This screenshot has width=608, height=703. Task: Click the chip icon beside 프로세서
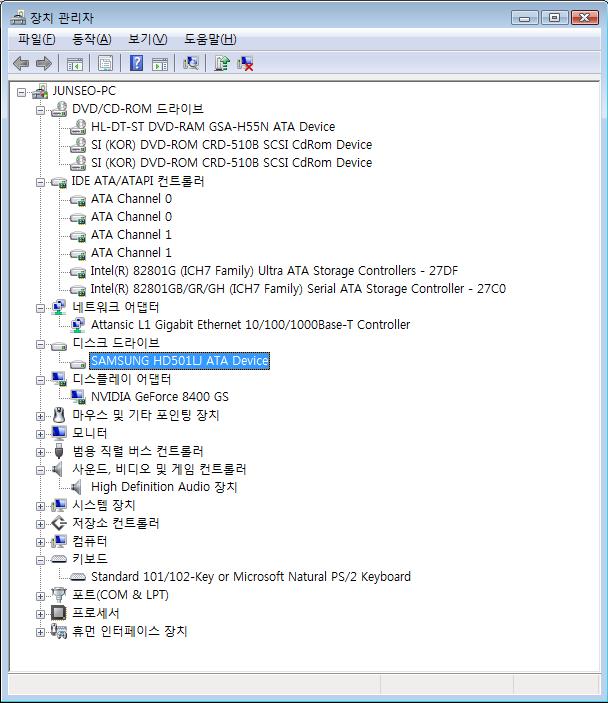coord(59,613)
